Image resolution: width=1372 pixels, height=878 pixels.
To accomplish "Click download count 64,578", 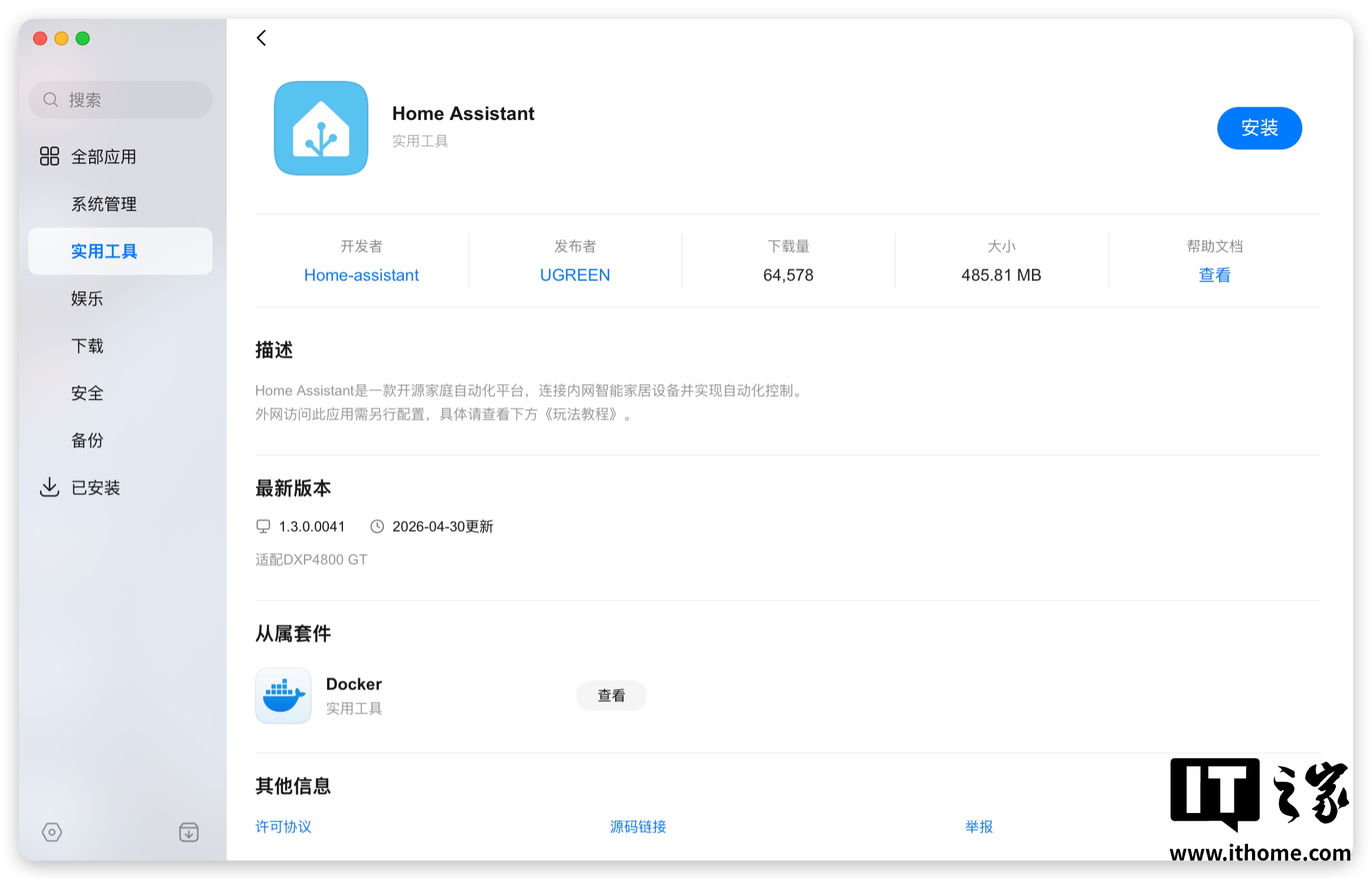I will click(788, 275).
